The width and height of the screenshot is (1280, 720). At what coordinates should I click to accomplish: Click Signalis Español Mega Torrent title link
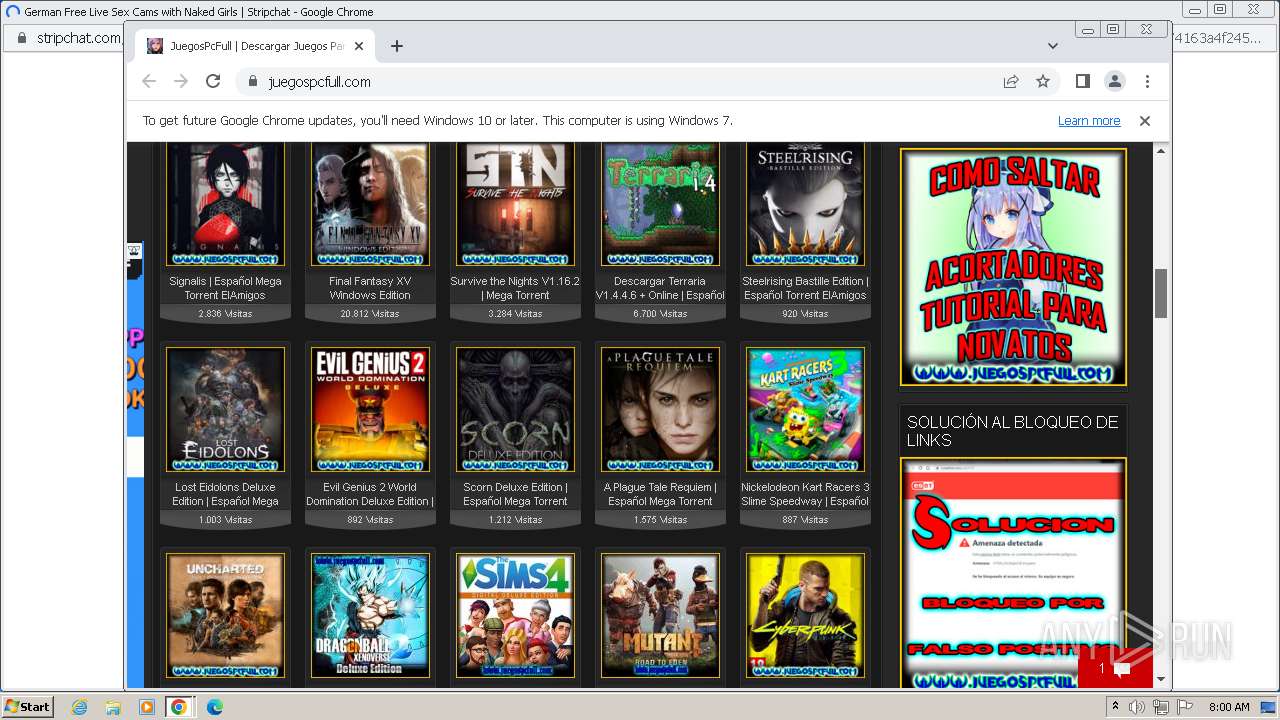click(x=225, y=288)
